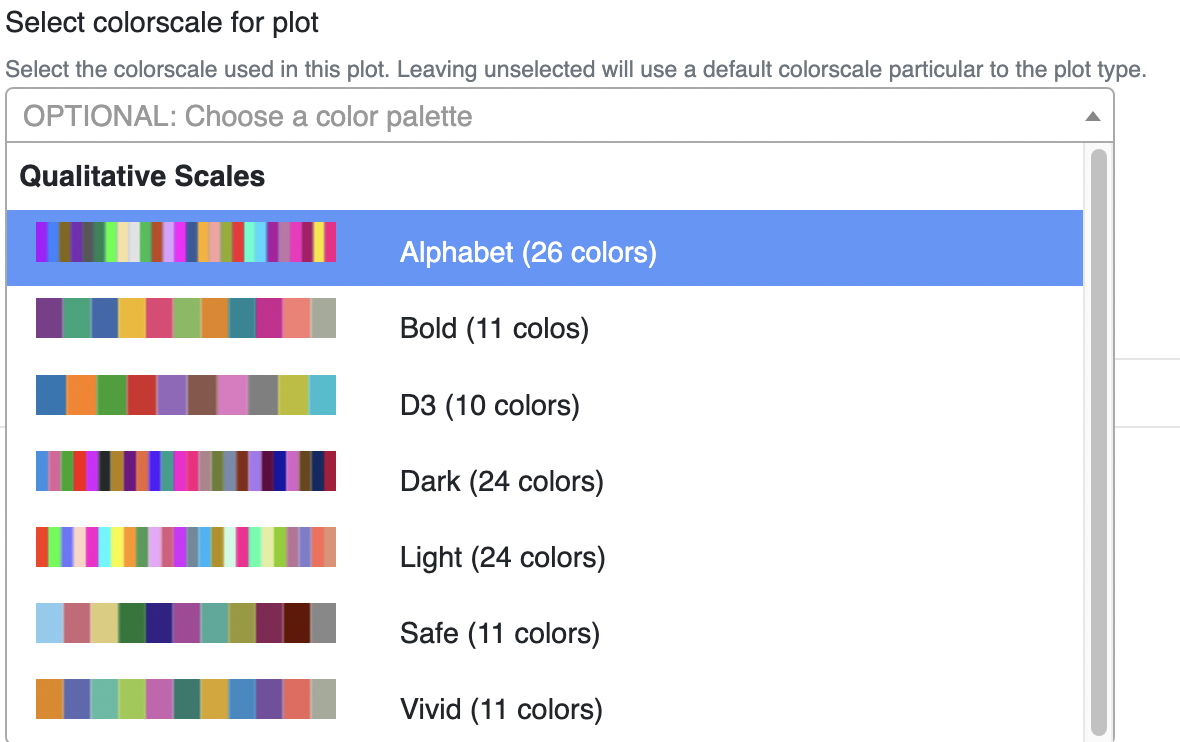
Task: Select the Vivid (11 colors) colorscale
Action: 501,709
